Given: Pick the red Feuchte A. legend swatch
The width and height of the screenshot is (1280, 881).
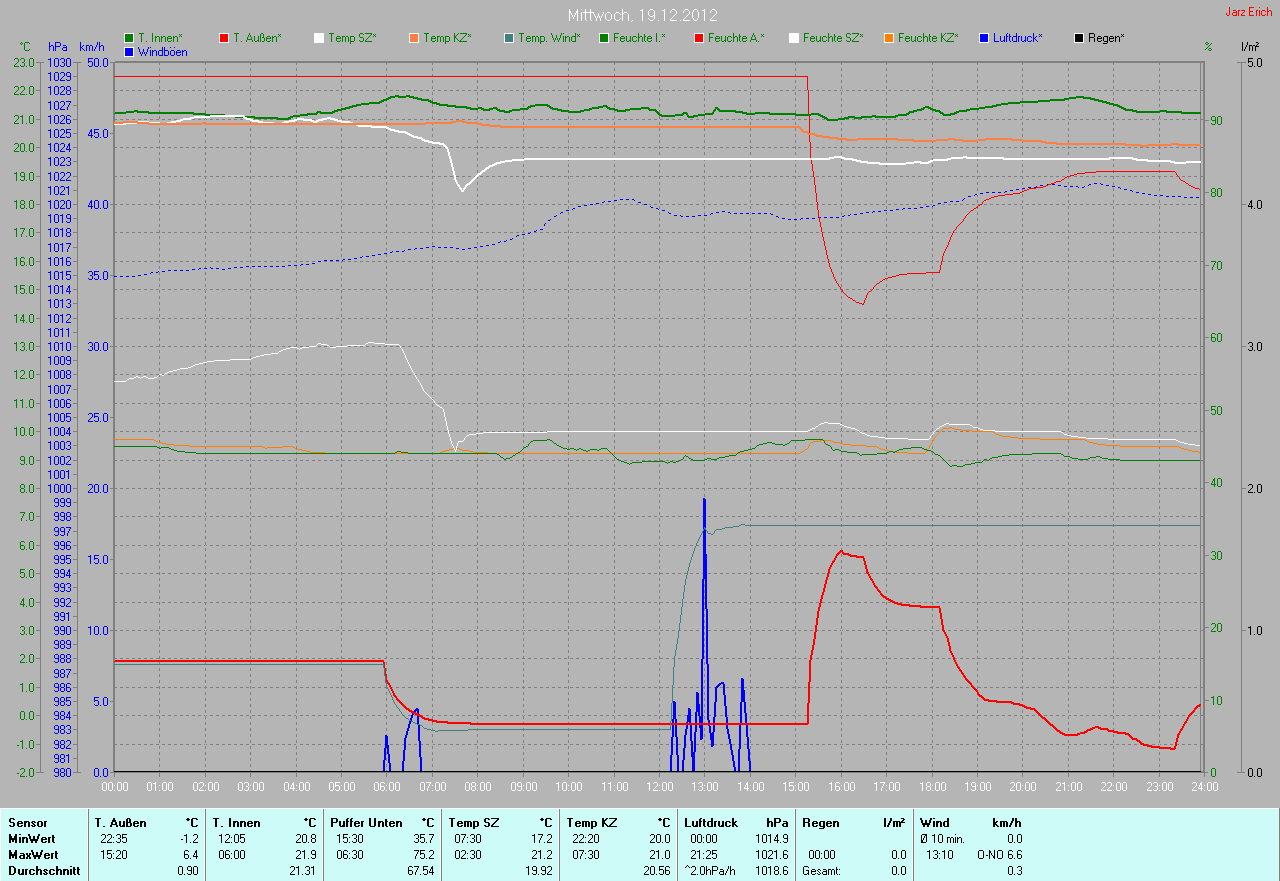Looking at the screenshot, I should 699,38.
